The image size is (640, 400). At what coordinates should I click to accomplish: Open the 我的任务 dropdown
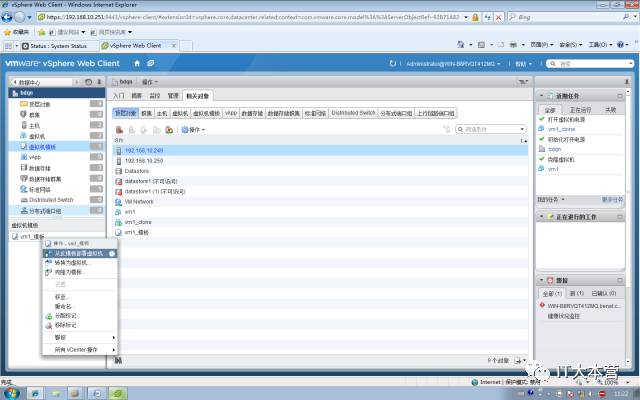551,200
